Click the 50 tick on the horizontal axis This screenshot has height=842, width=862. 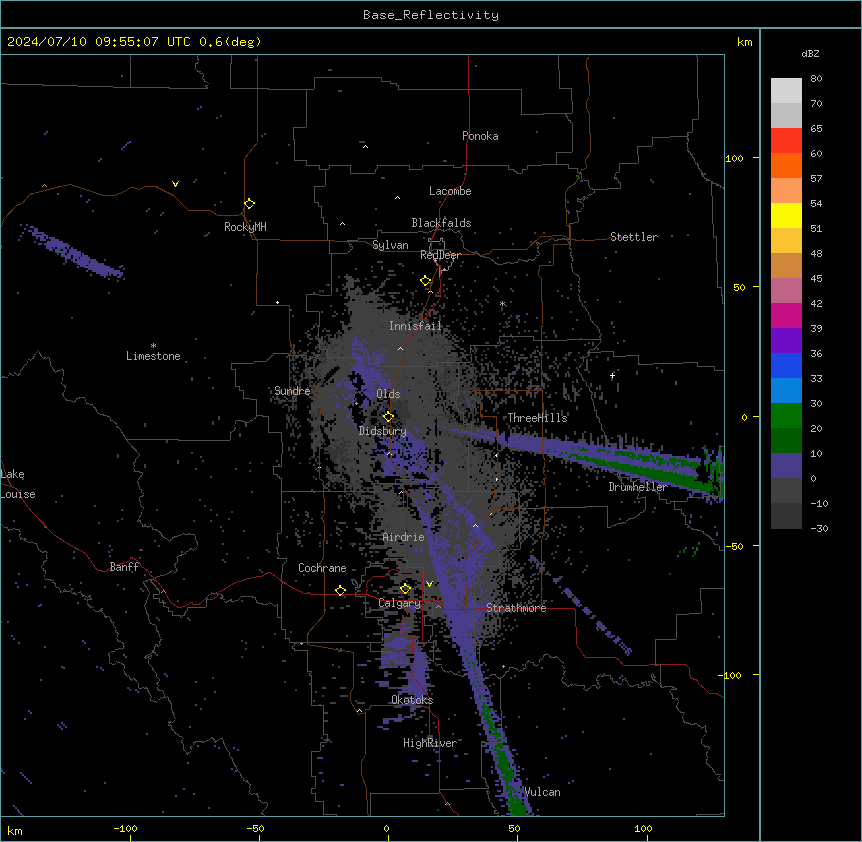[514, 828]
